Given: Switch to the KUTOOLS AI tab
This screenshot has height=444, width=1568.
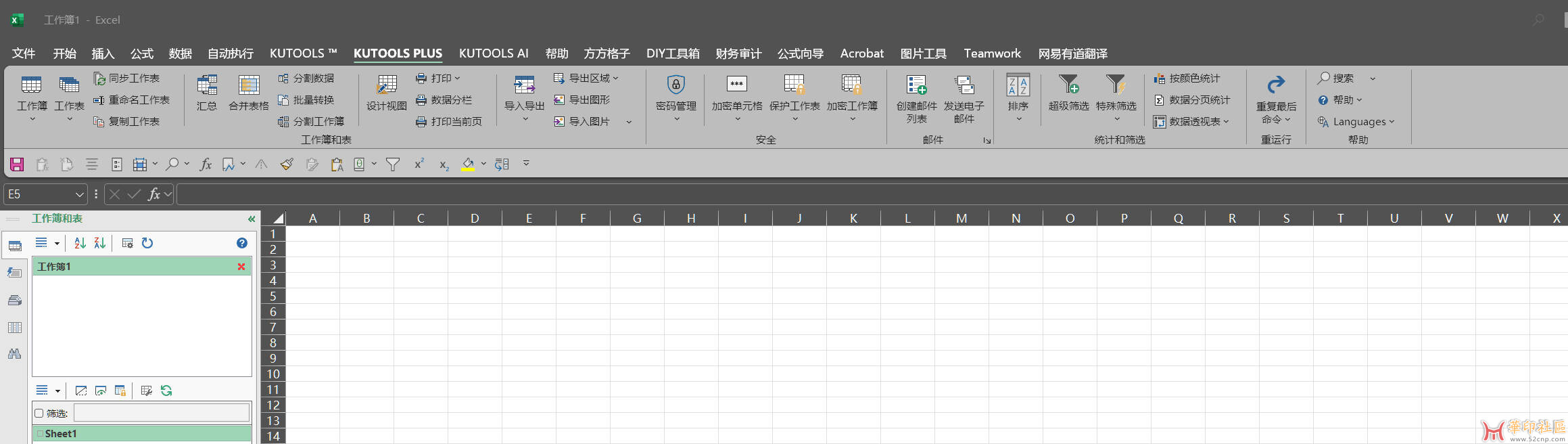Looking at the screenshot, I should (494, 53).
